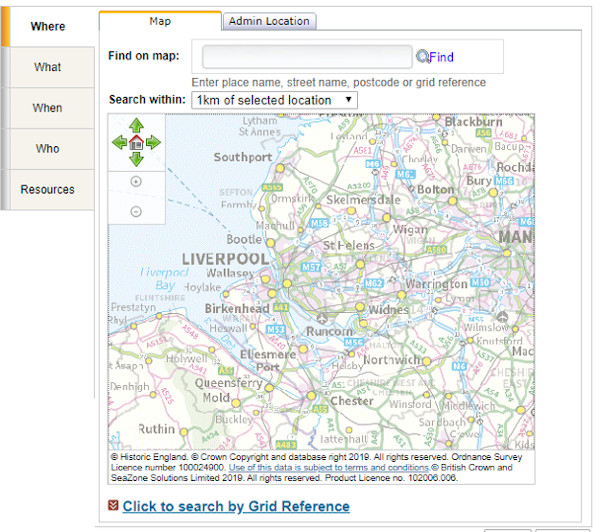Click Skelmersdale on the map
The width and height of the screenshot is (600, 532).
[363, 200]
